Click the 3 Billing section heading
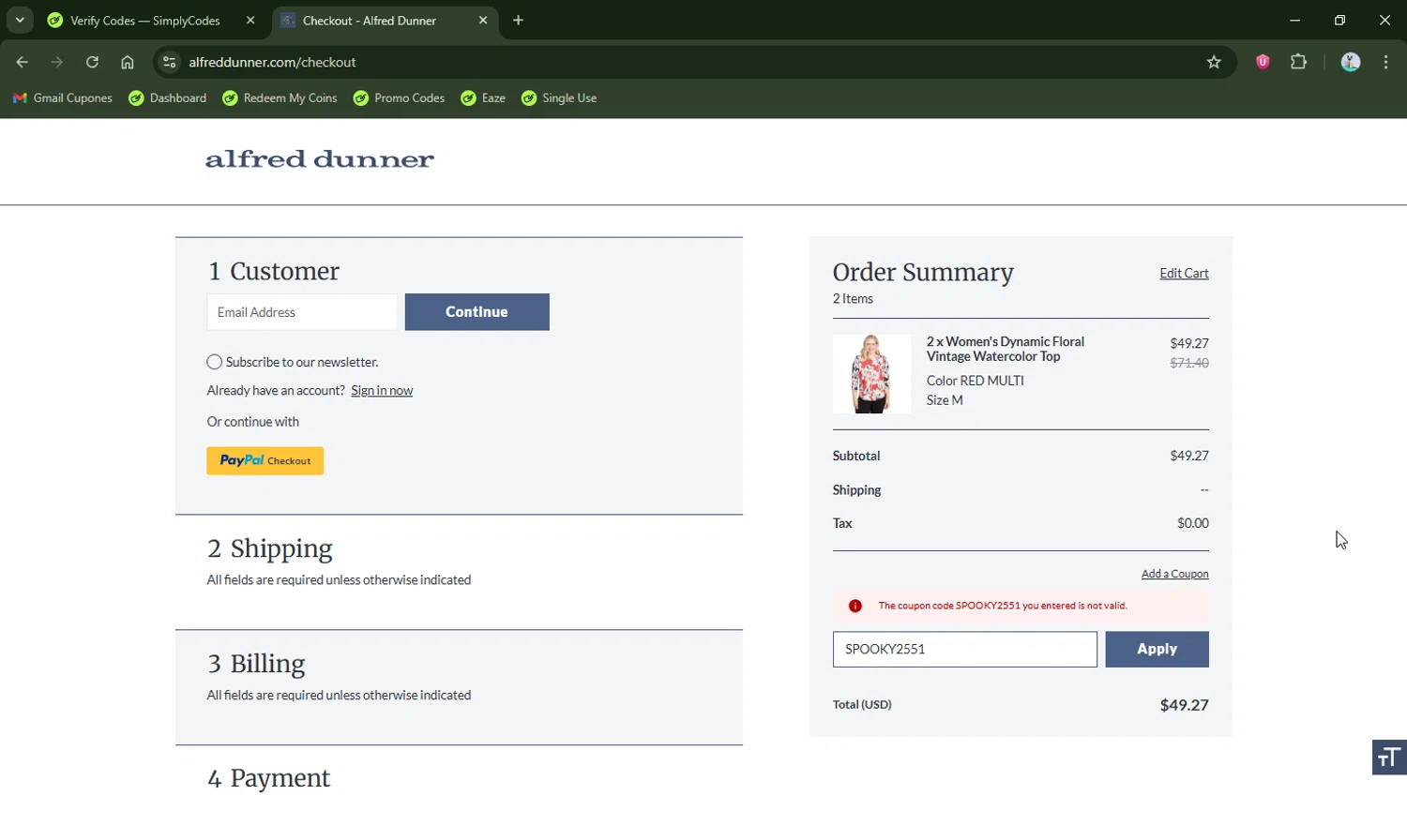 (256, 664)
